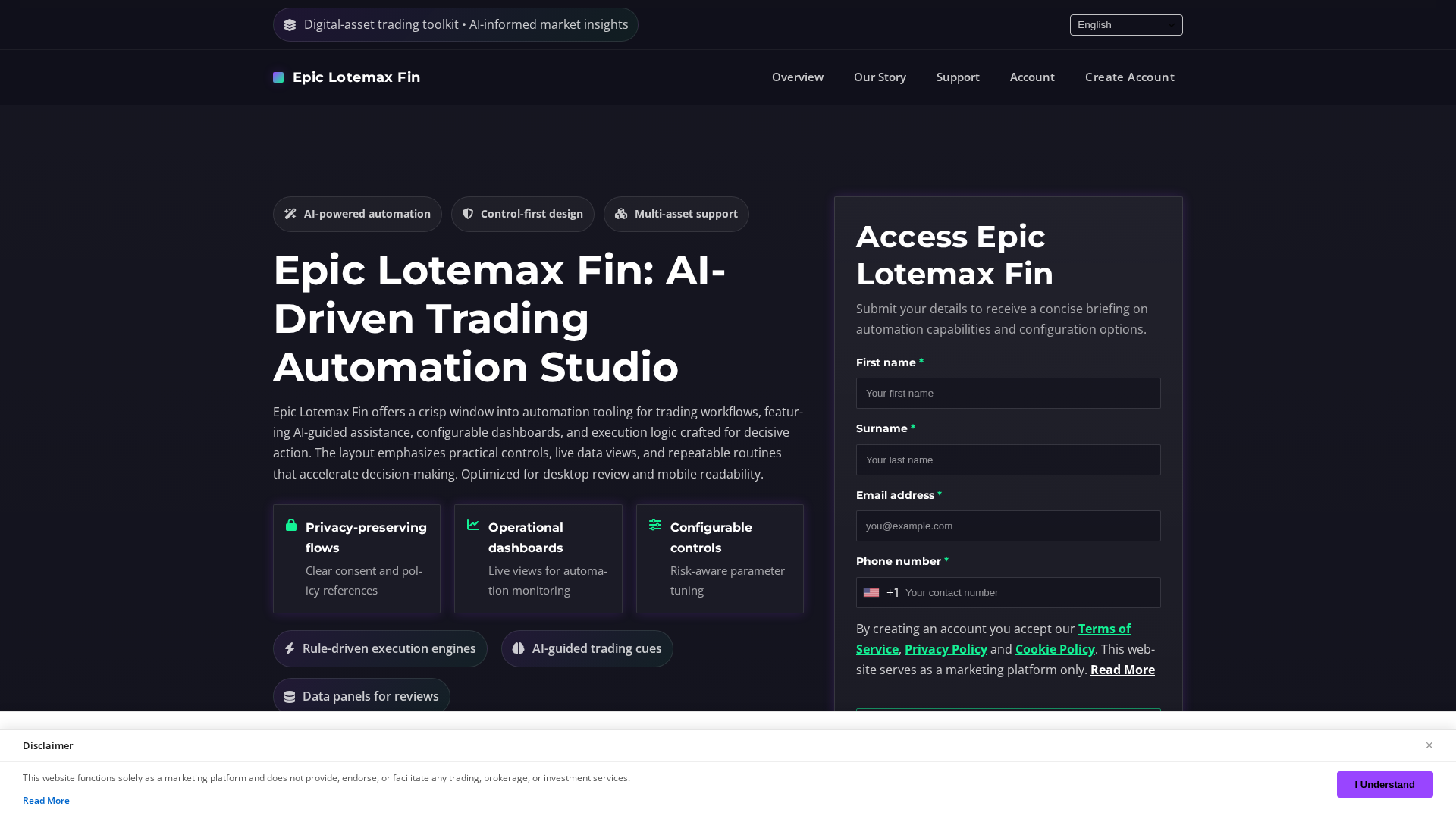Click the 'Live views for automation monitoring' text

(x=548, y=580)
